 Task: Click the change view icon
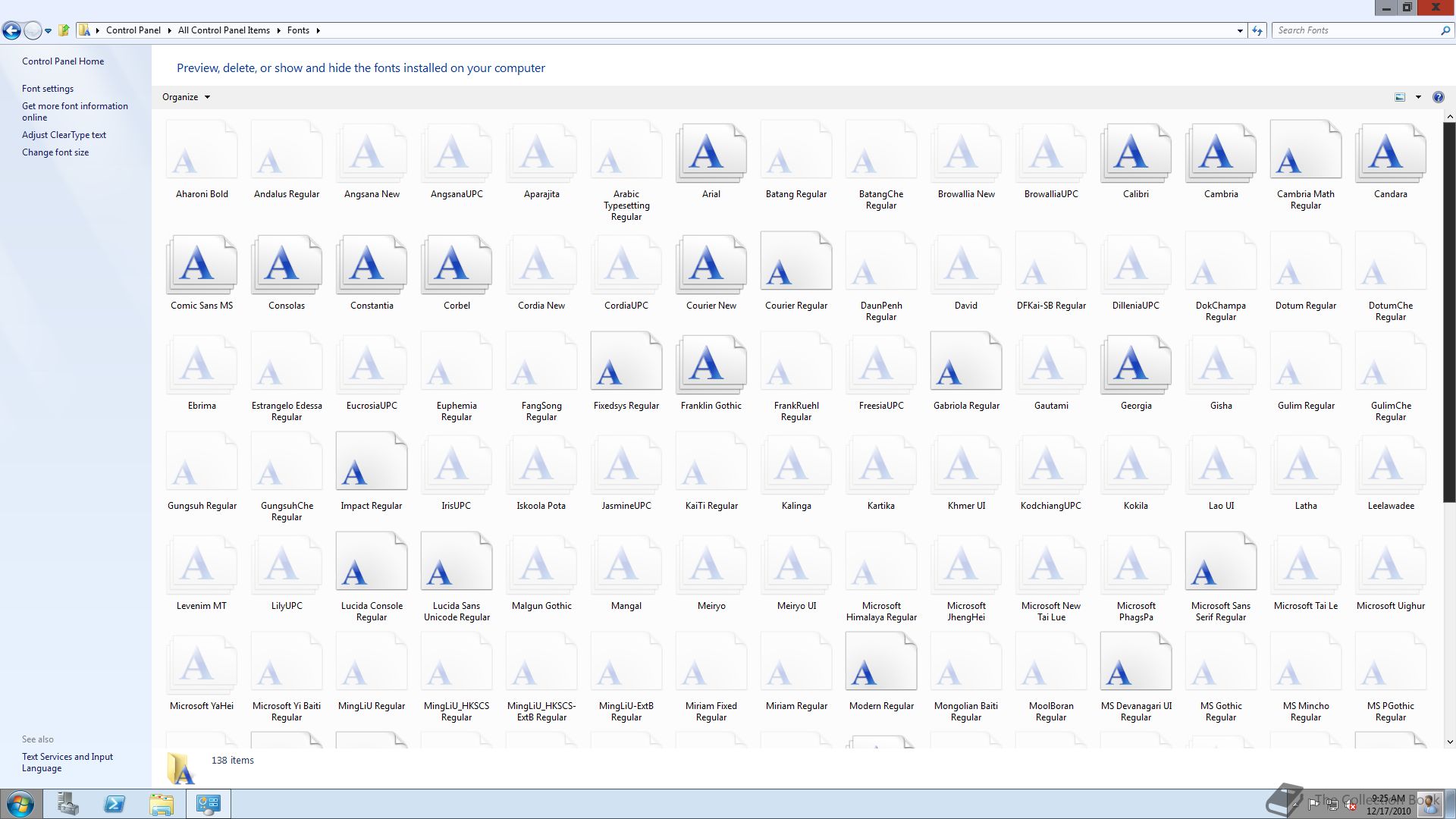tap(1400, 97)
